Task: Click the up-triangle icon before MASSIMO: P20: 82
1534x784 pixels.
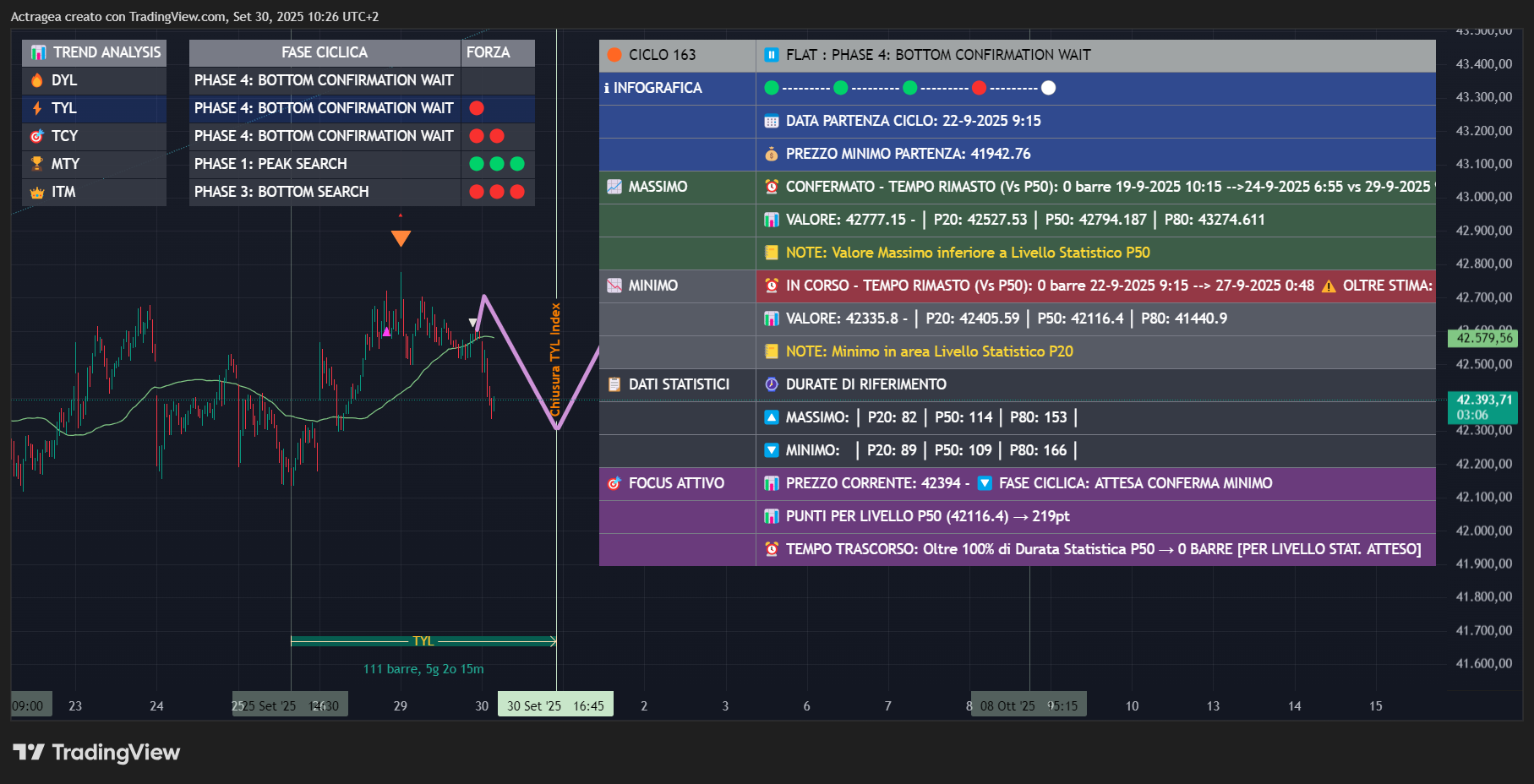Action: click(772, 417)
